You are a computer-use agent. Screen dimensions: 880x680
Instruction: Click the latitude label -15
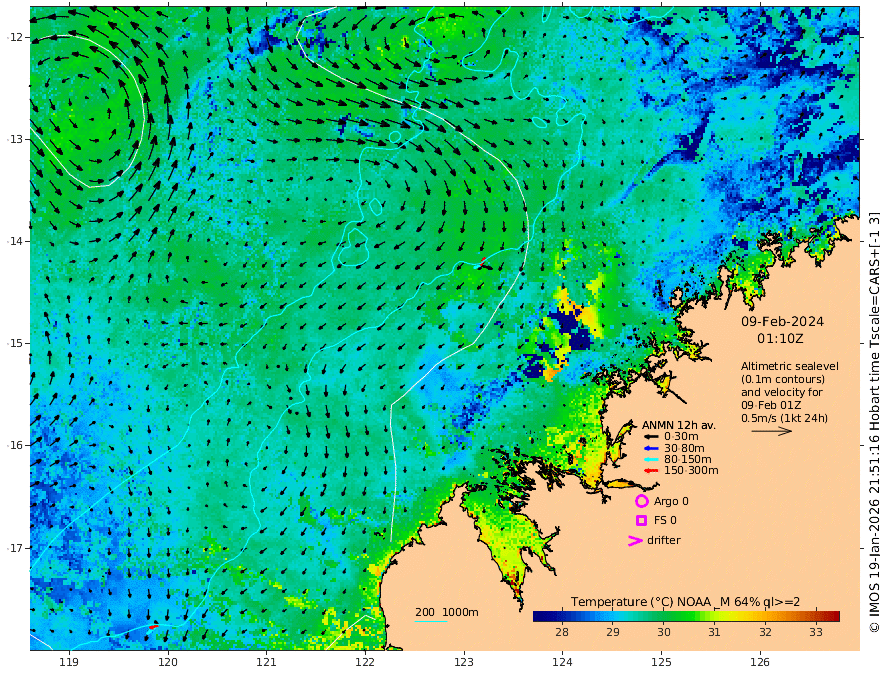pyautogui.click(x=15, y=343)
